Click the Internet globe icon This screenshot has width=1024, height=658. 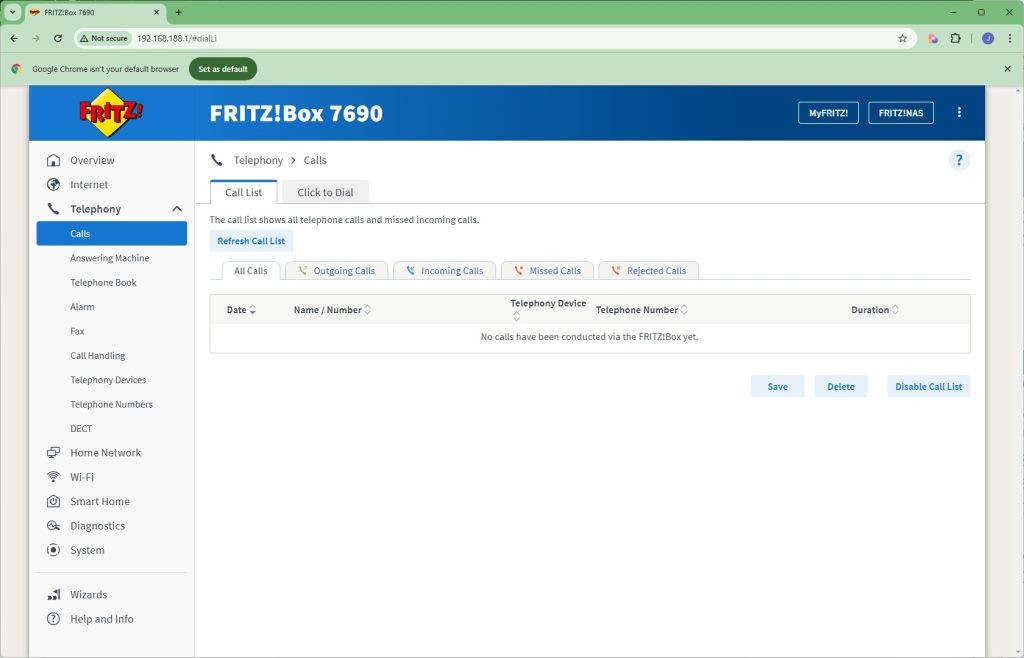54,185
